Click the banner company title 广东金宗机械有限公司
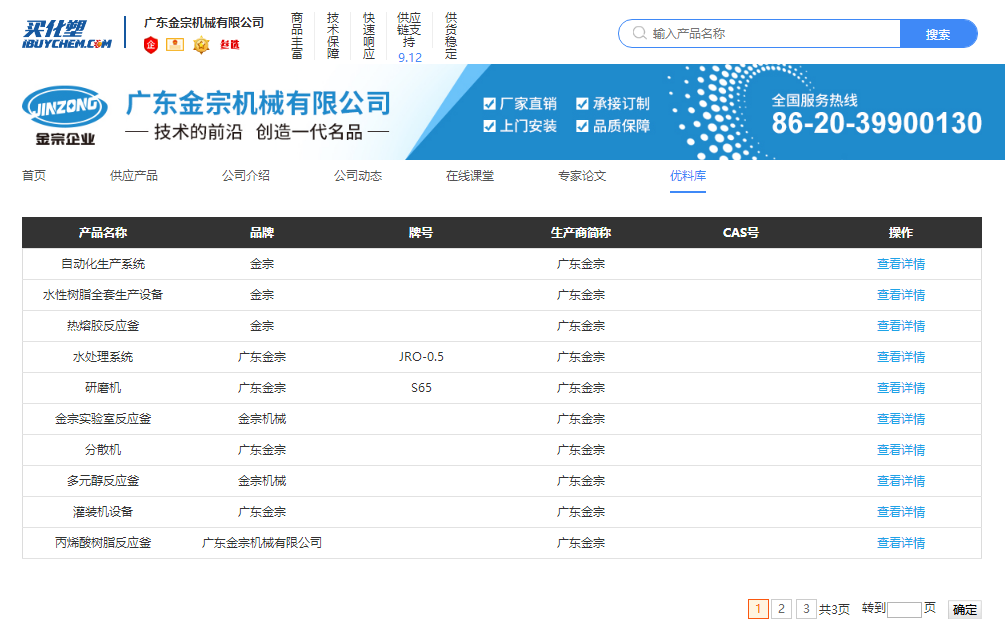Image resolution: width=1005 pixels, height=627 pixels. click(258, 103)
